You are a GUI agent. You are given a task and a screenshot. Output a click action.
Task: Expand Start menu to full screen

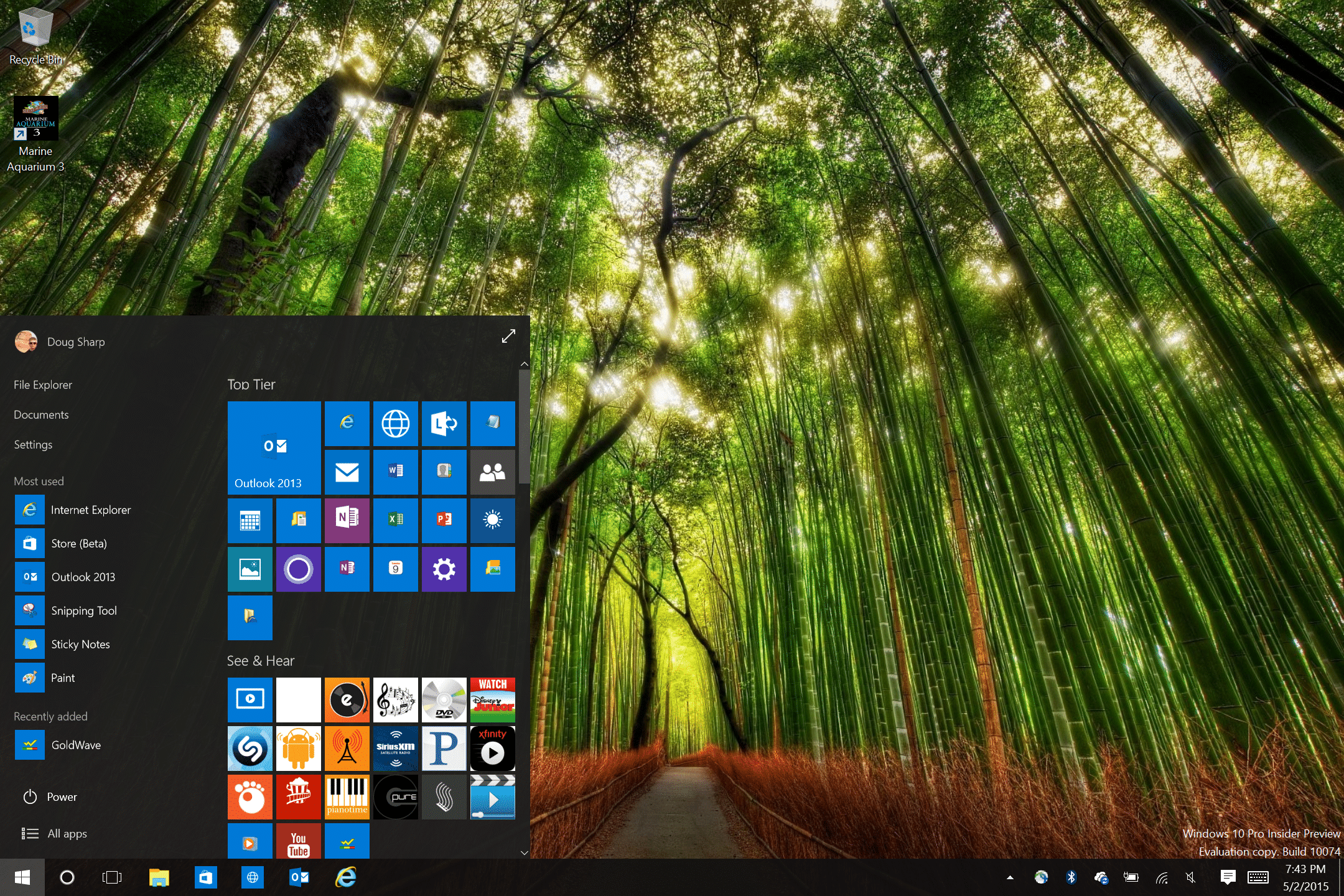pyautogui.click(x=508, y=336)
